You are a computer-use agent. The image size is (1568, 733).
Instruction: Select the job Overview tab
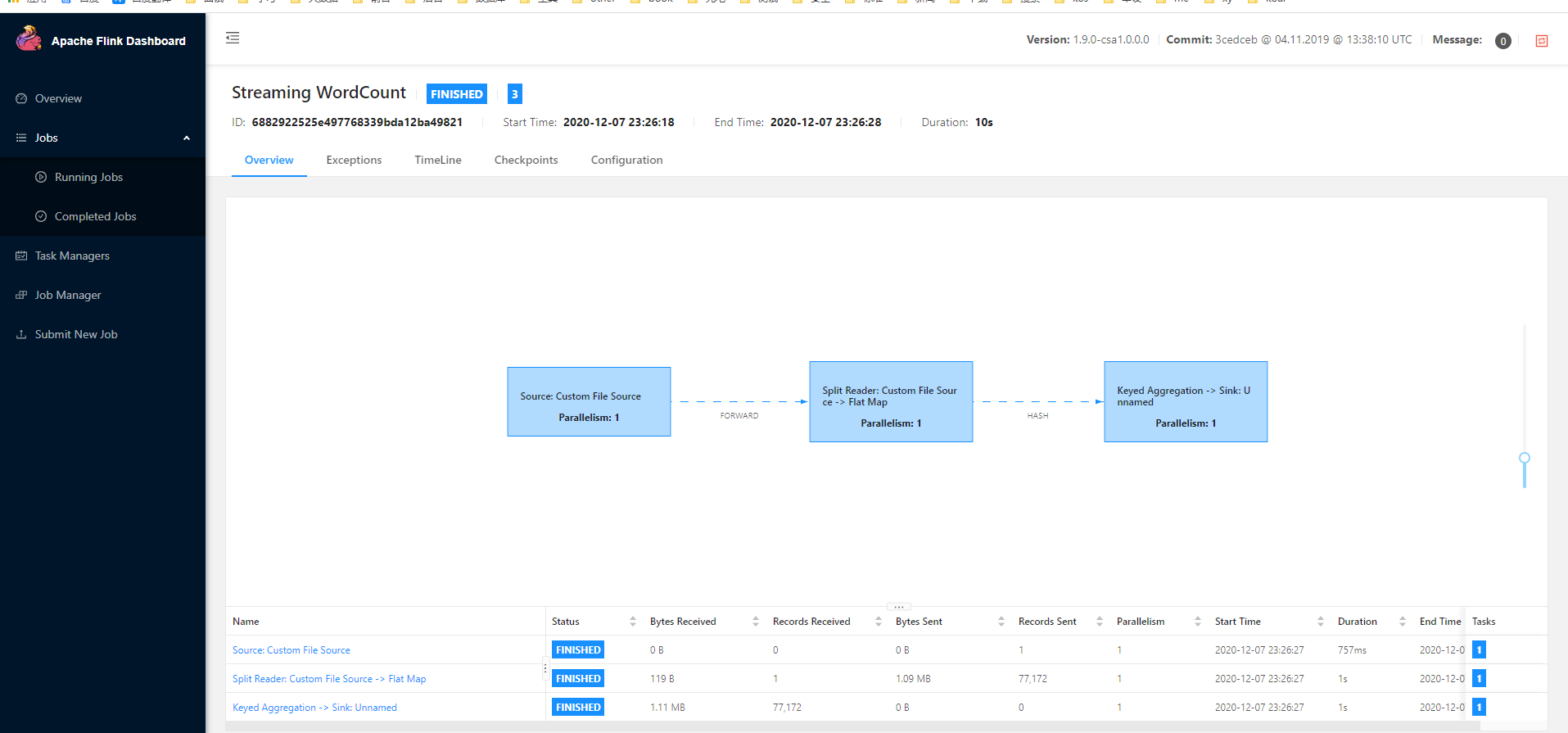[269, 160]
